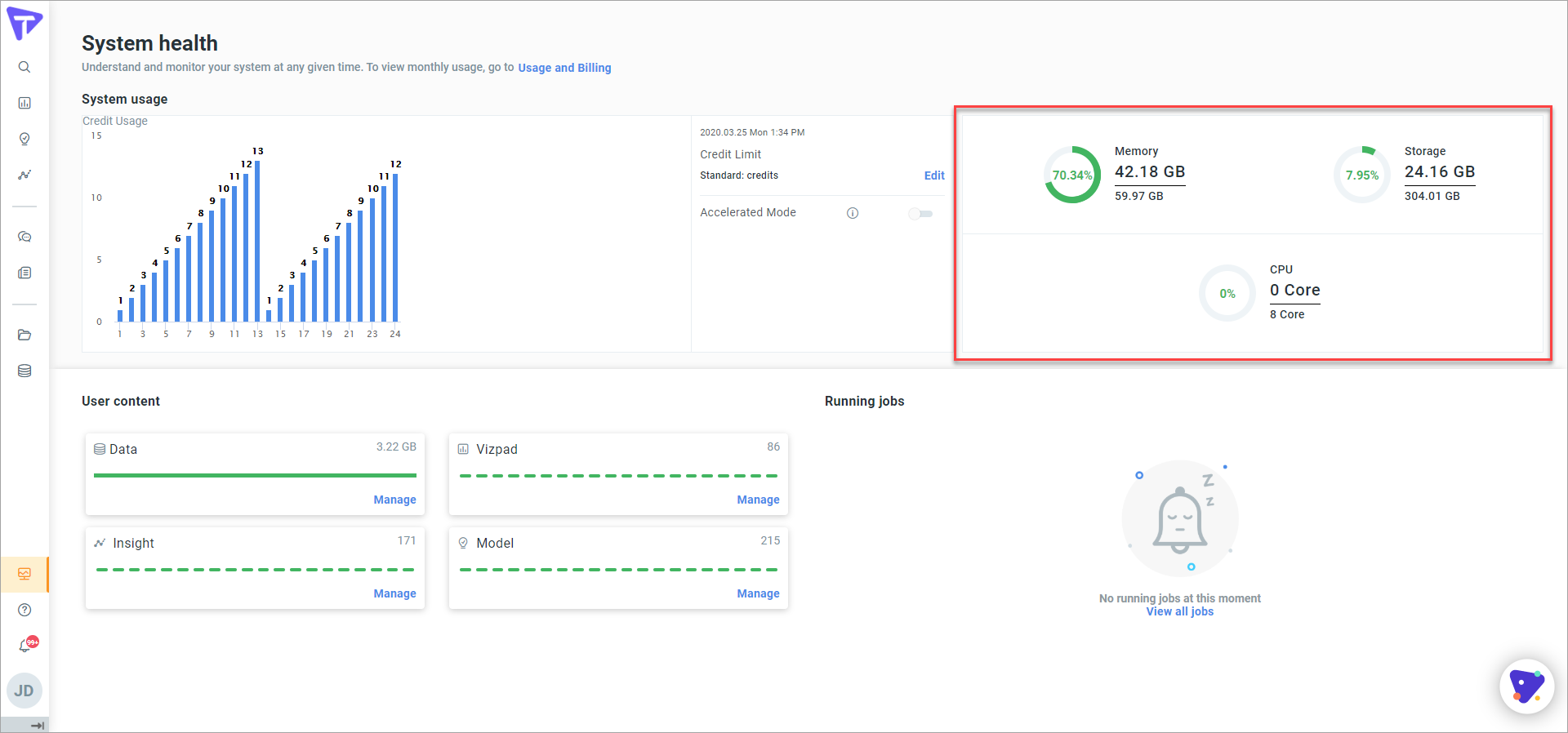Open the JD user profile avatar

point(24,691)
